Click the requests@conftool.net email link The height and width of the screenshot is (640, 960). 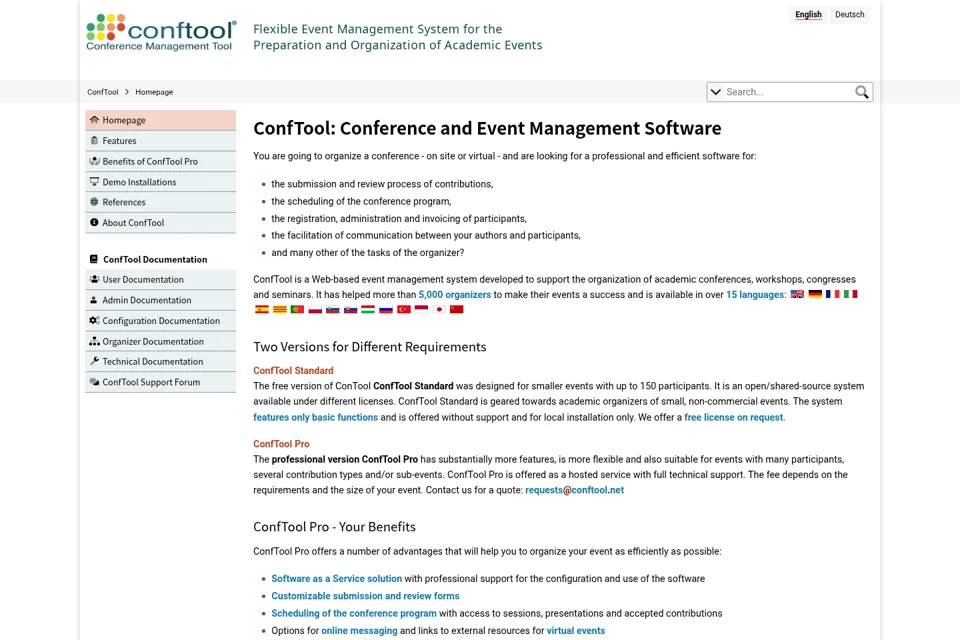pyautogui.click(x=574, y=490)
